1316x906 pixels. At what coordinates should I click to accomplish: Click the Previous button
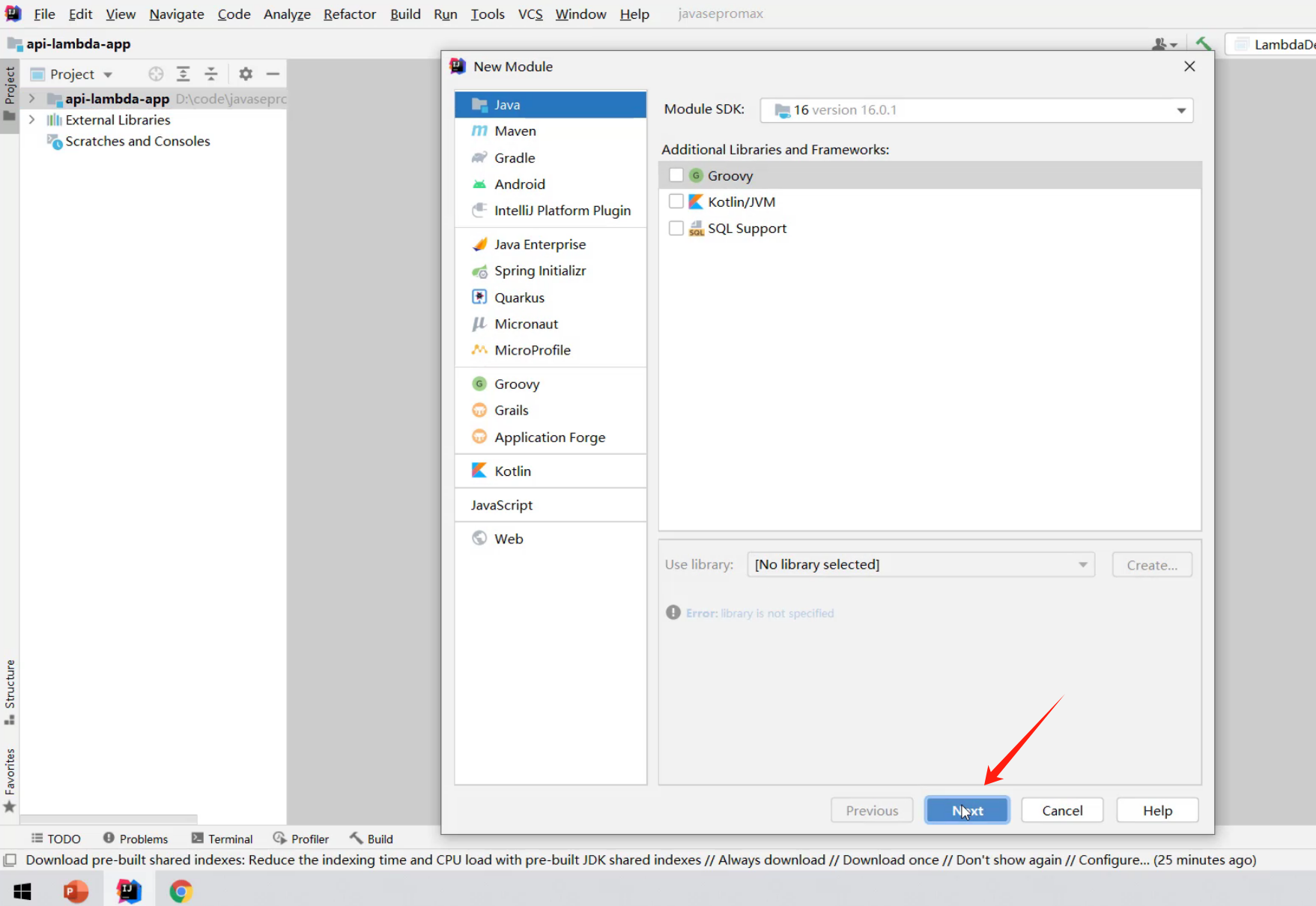click(872, 810)
